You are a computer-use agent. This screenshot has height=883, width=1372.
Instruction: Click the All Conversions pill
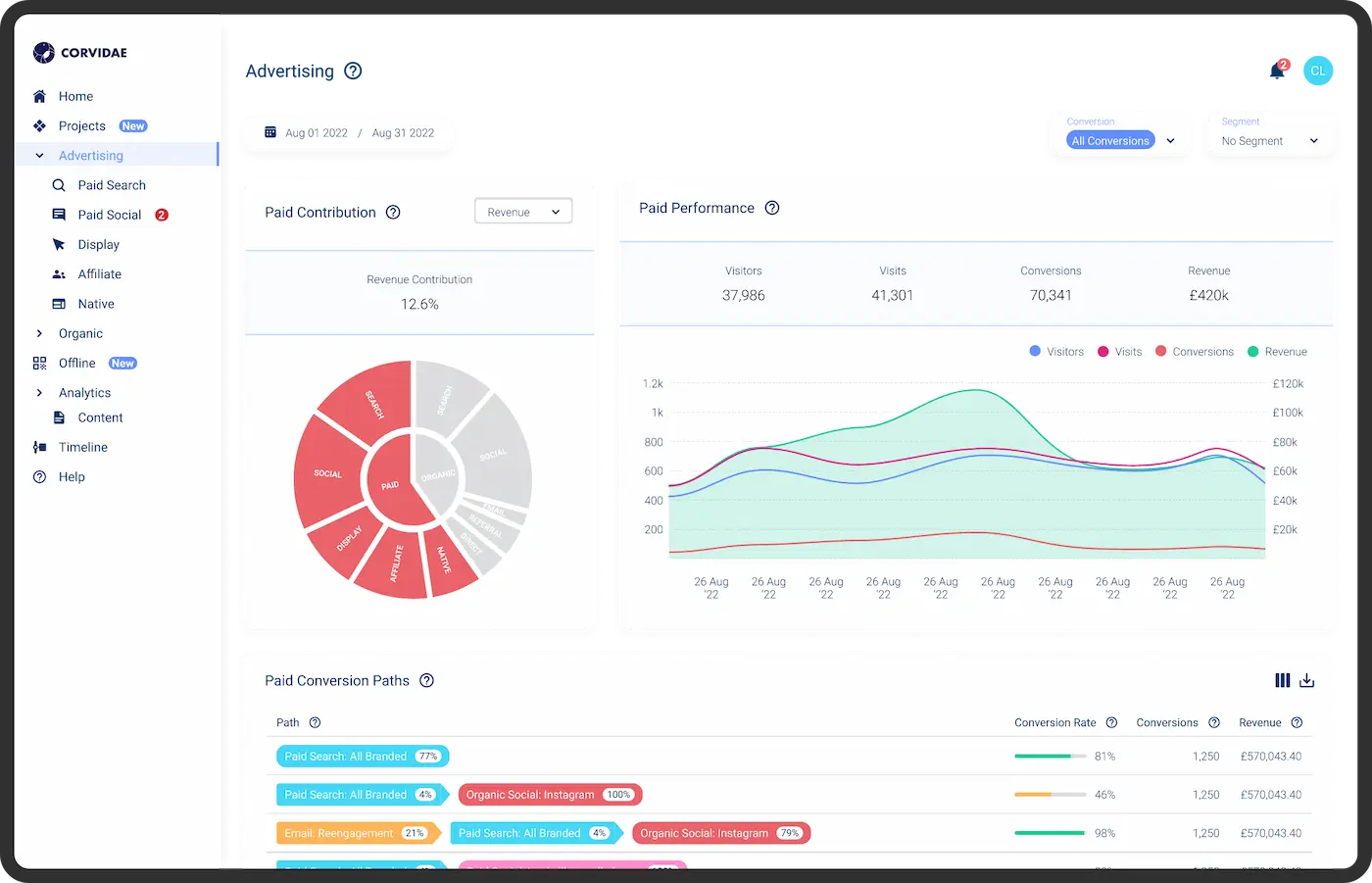click(1110, 141)
